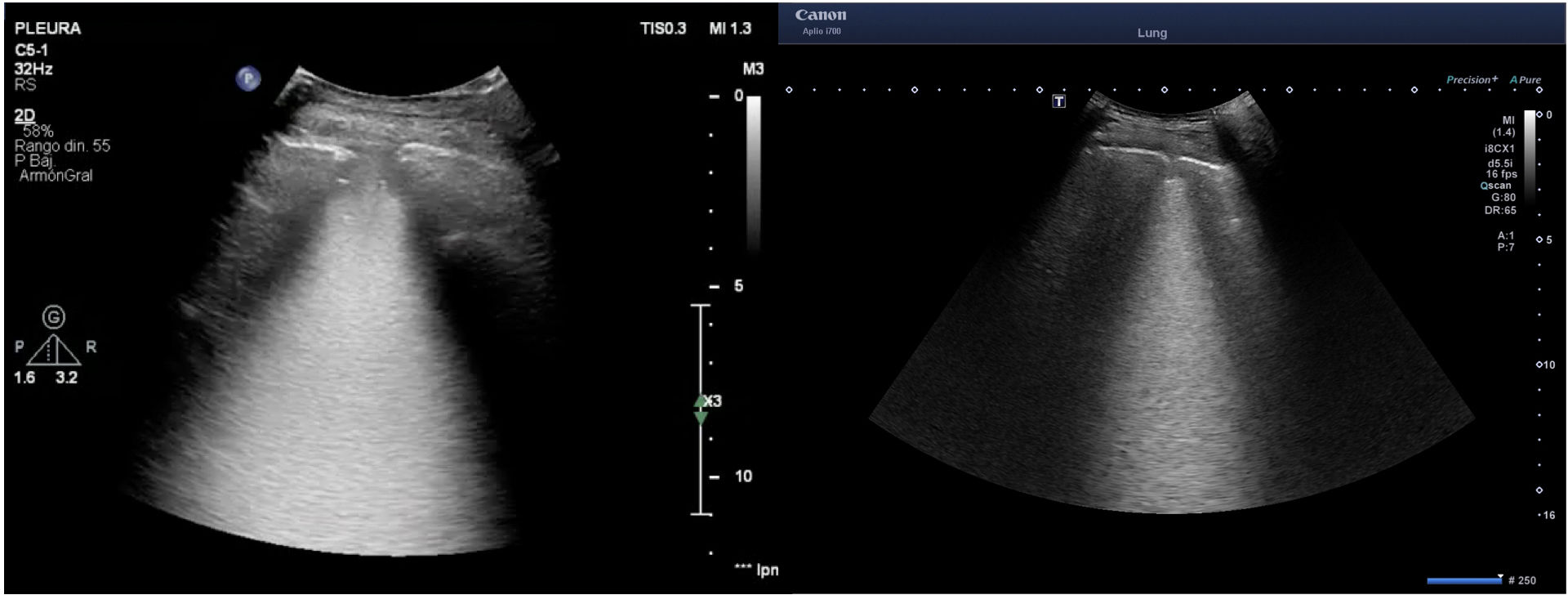The height and width of the screenshot is (595, 1568).
Task: Click the focal zone triangle icon
Action: tap(54, 350)
